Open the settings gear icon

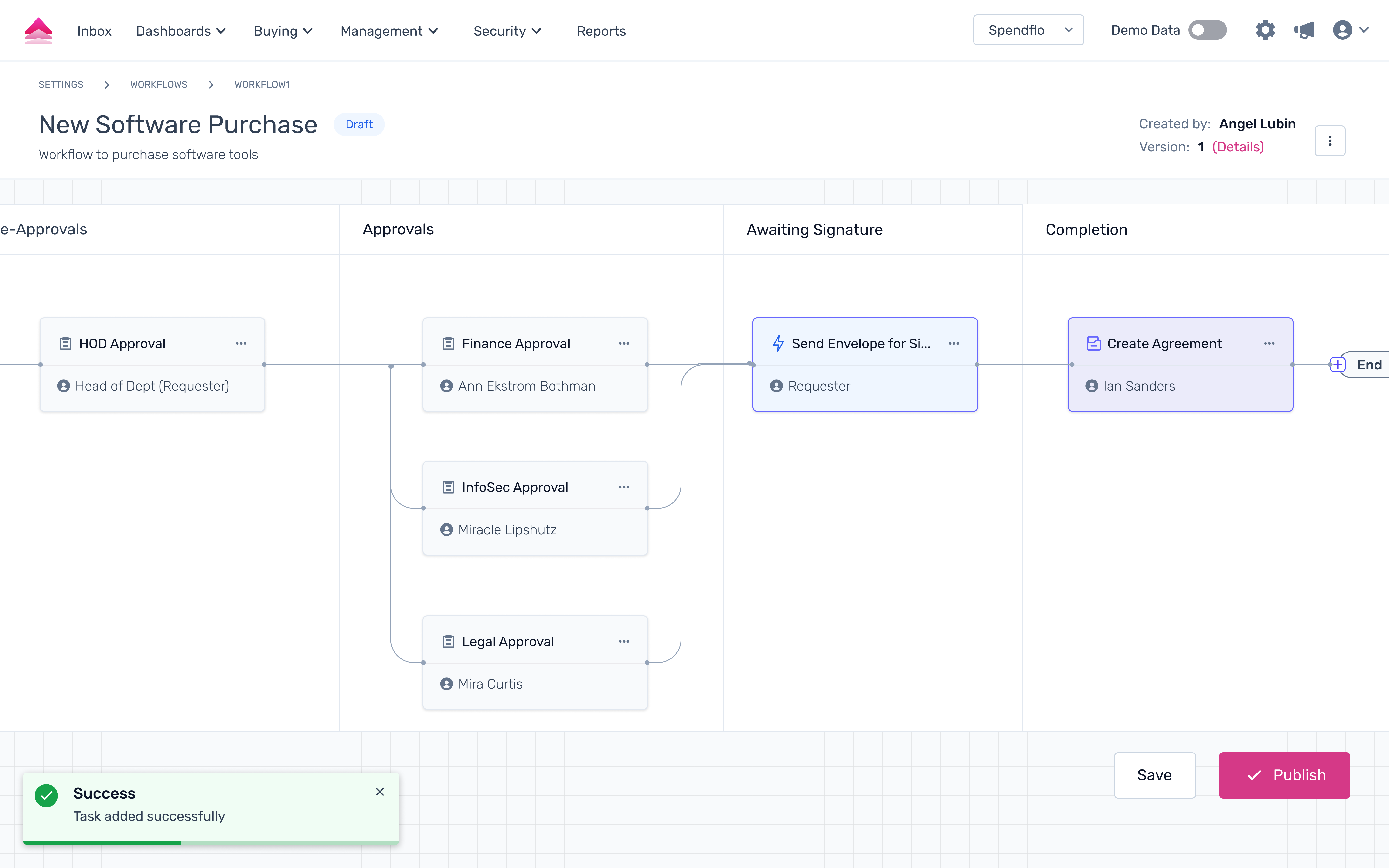[x=1265, y=30]
